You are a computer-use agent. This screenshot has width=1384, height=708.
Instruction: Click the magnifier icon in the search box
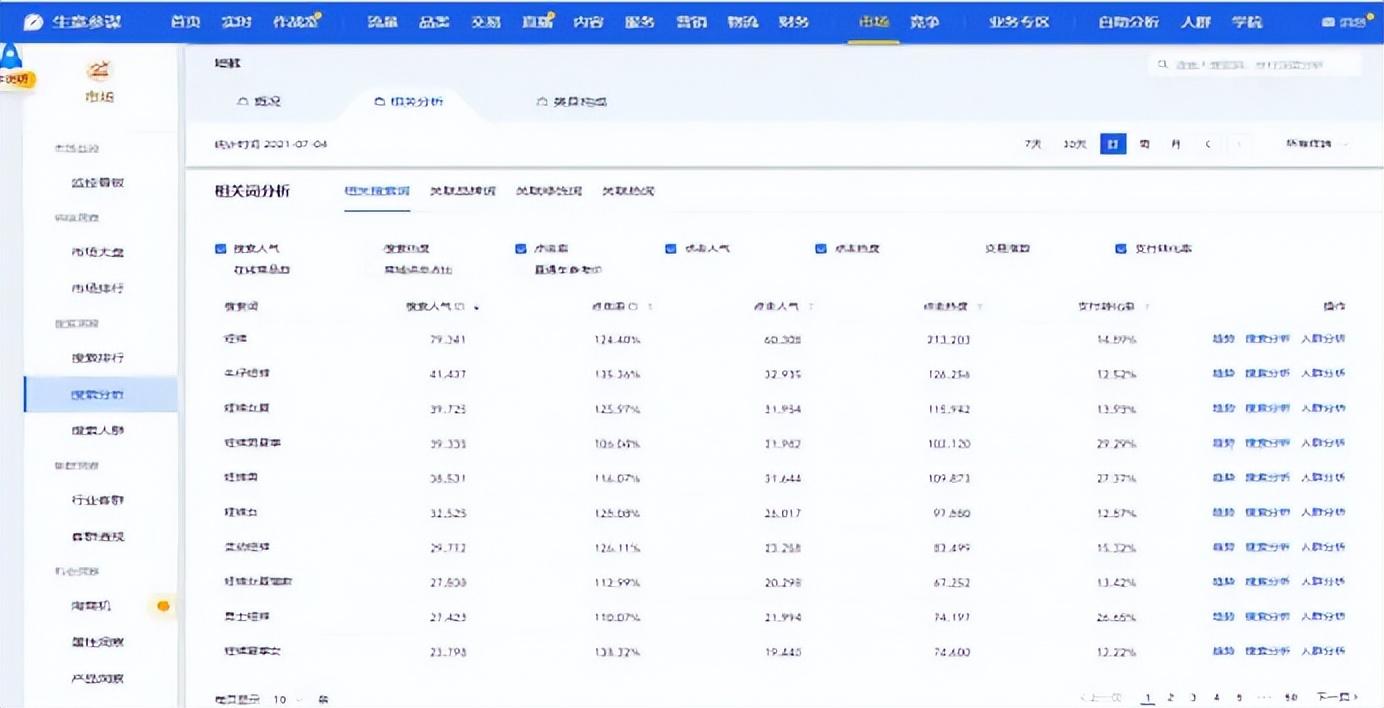tap(1163, 64)
